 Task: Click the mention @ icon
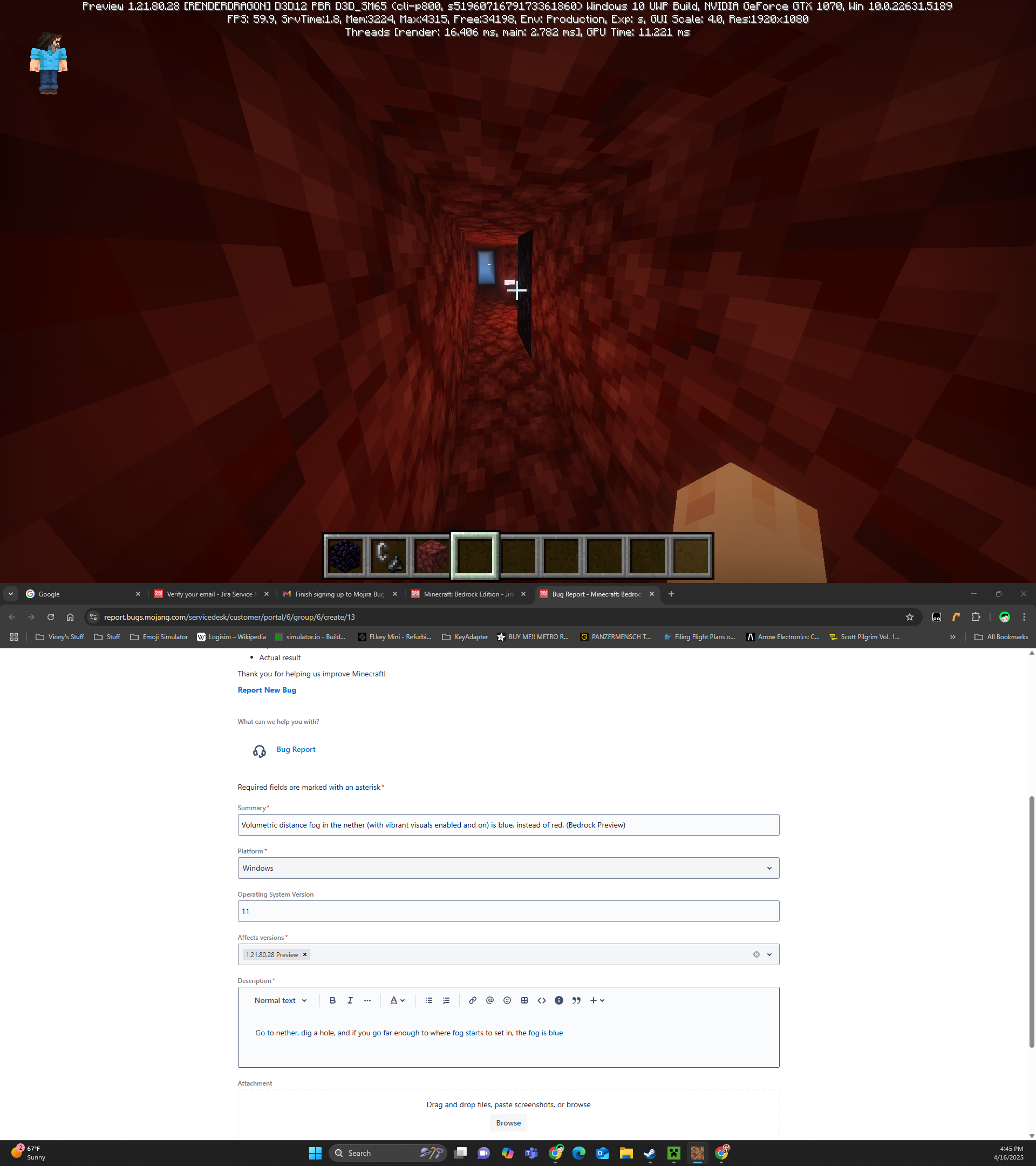(x=489, y=1000)
